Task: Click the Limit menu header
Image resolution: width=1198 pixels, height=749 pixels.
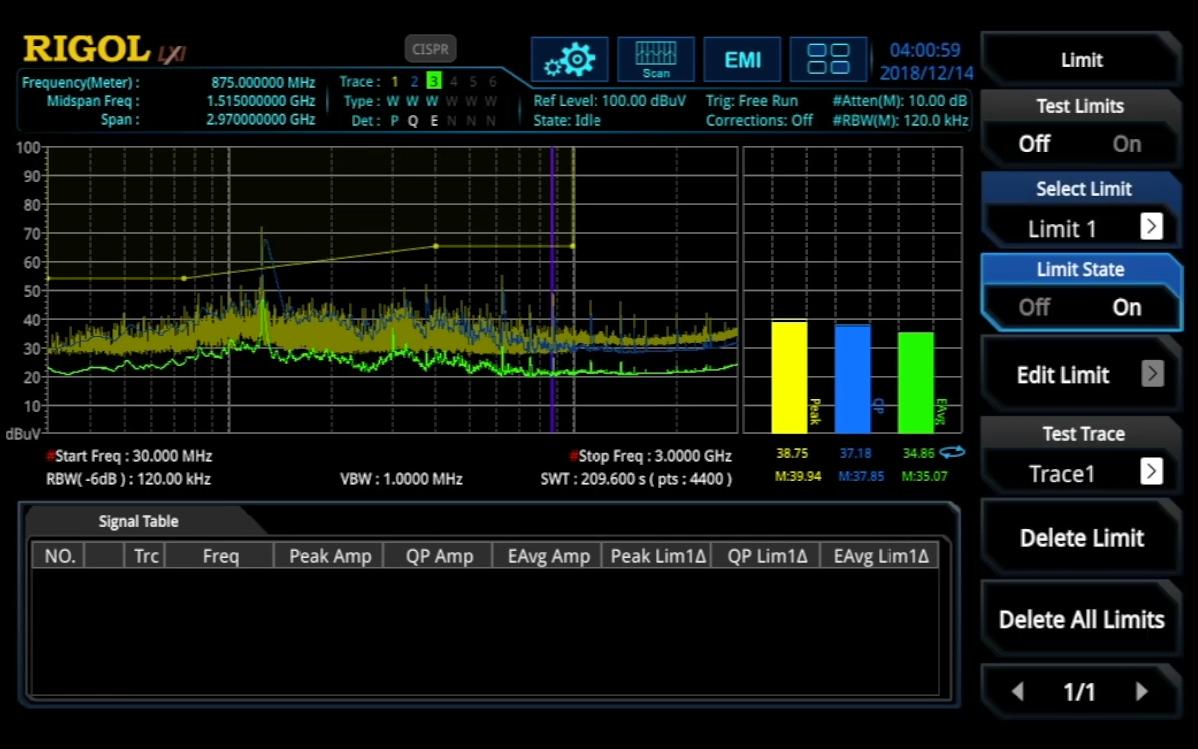Action: tap(1080, 60)
